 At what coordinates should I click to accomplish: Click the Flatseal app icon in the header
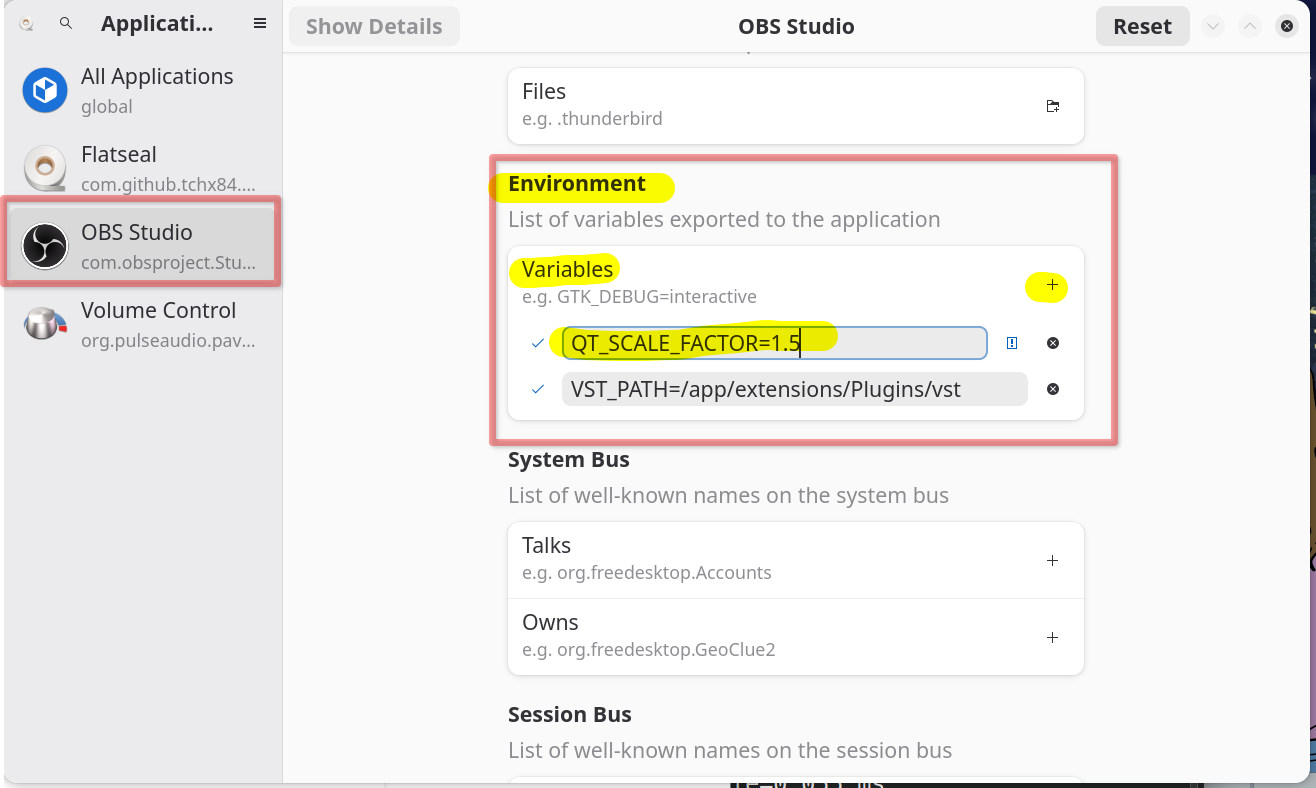[x=27, y=24]
